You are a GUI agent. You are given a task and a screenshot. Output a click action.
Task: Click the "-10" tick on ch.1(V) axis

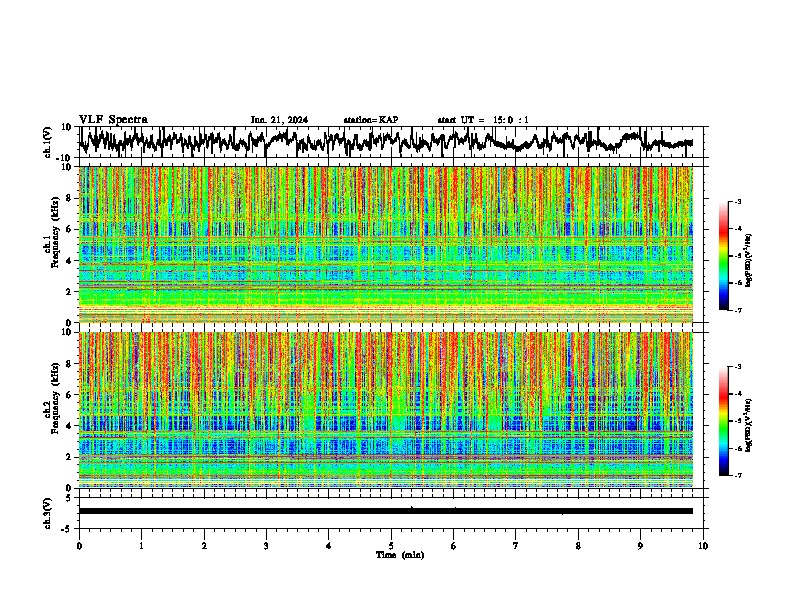[x=64, y=158]
